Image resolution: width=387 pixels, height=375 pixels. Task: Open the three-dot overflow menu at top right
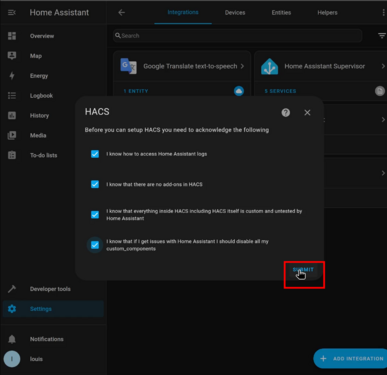383,13
